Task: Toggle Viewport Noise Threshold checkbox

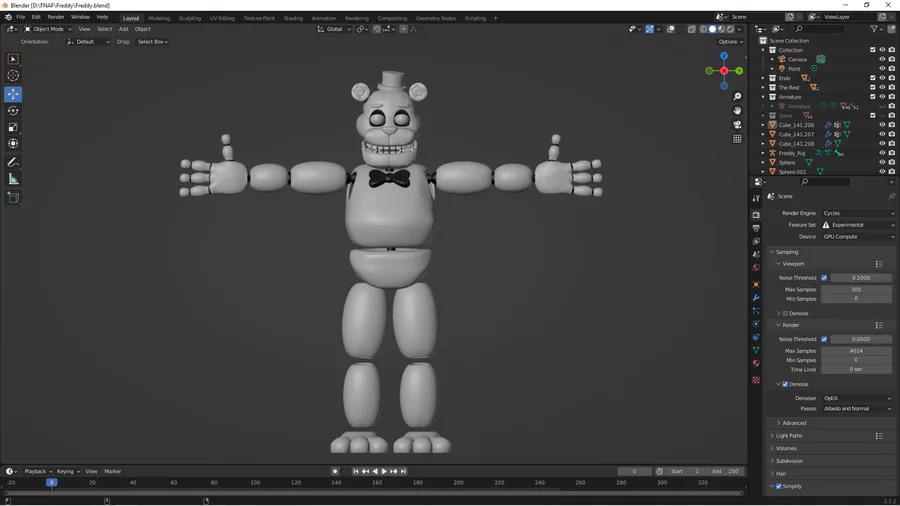Action: click(824, 278)
